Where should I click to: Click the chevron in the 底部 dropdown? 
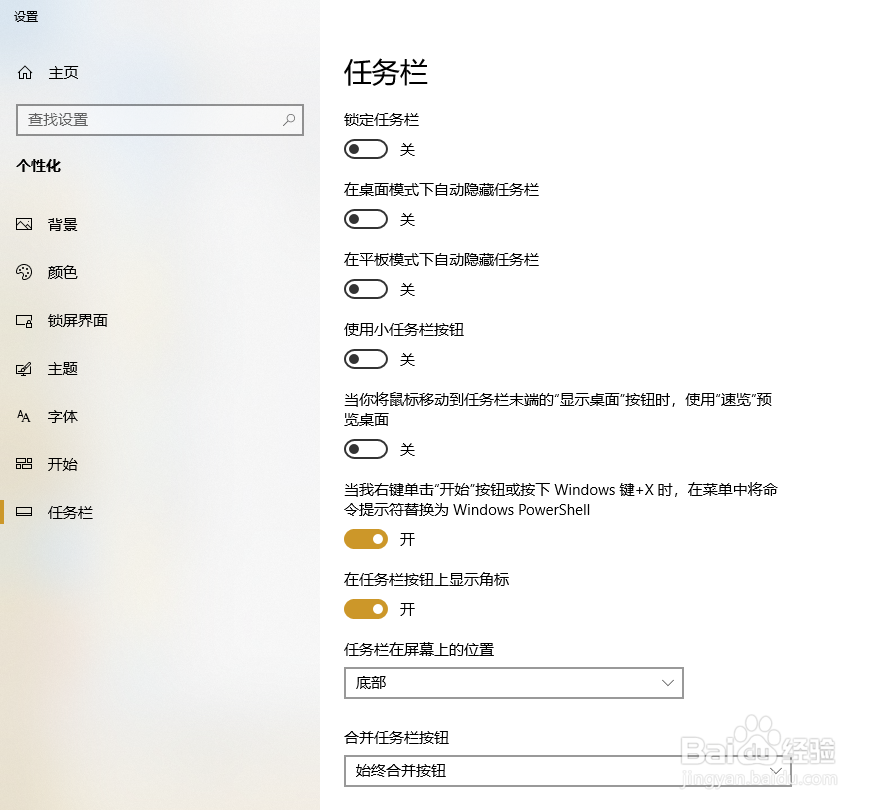pyautogui.click(x=668, y=683)
